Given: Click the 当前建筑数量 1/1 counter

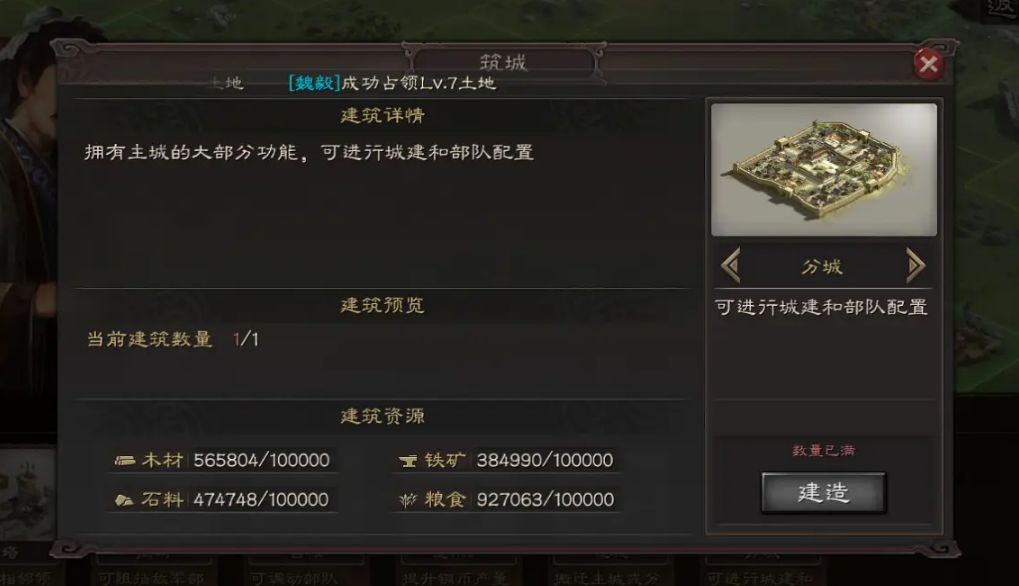Looking at the screenshot, I should [x=173, y=339].
